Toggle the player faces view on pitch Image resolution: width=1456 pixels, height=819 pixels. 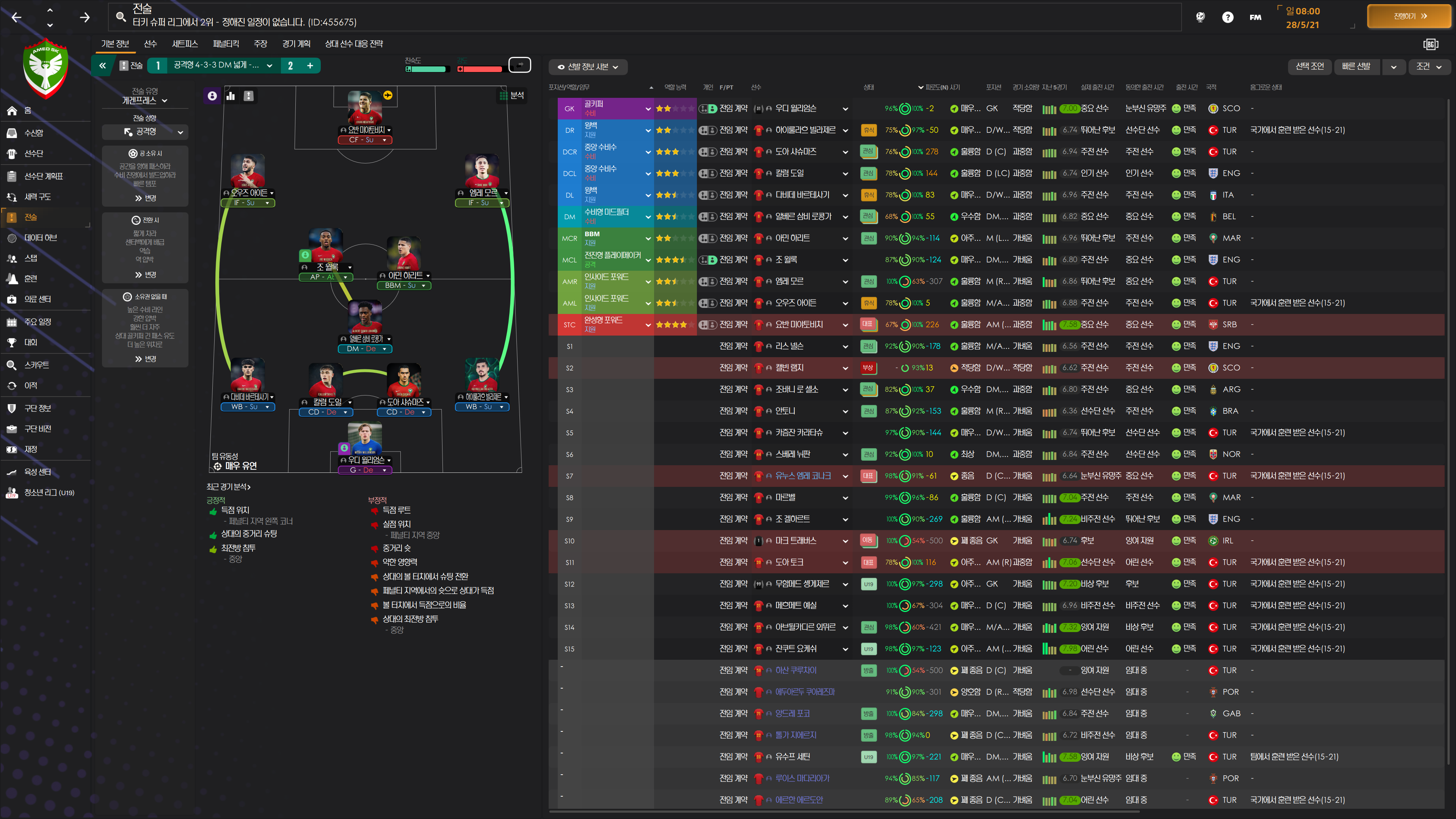click(212, 96)
